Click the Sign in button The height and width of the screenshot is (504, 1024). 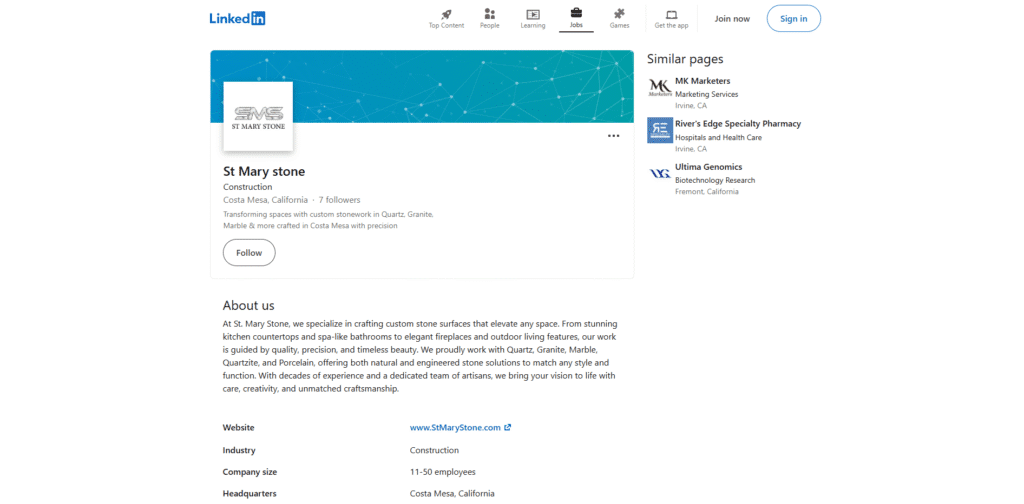793,18
